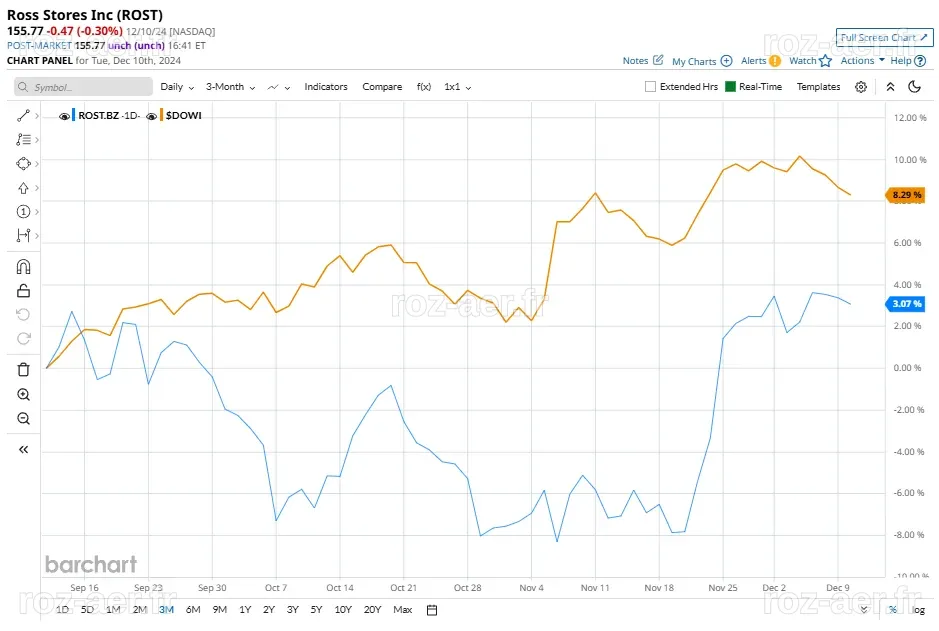Open the Compare menu

382,87
